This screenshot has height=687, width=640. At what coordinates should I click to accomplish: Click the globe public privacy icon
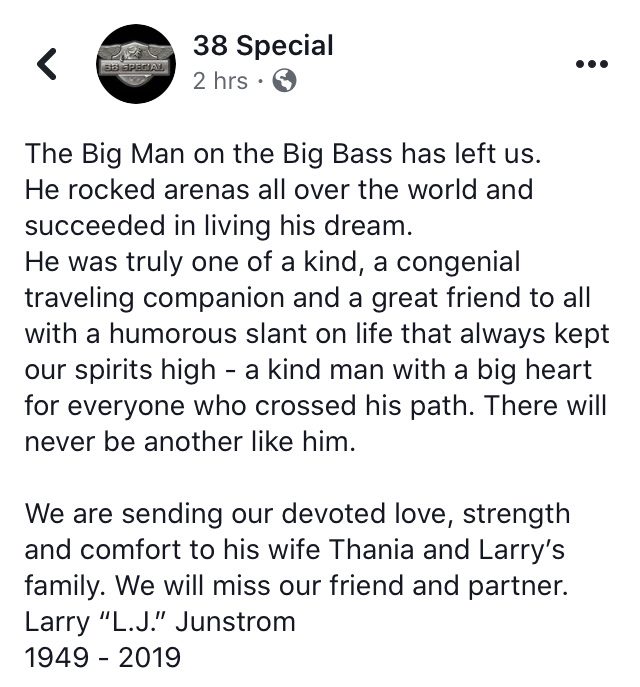[x=284, y=81]
